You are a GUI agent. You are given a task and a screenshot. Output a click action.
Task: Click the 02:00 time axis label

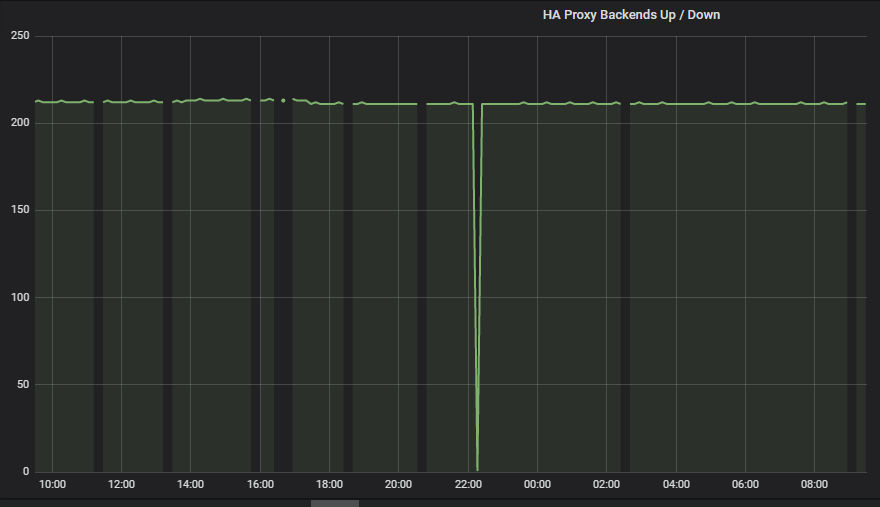(606, 484)
